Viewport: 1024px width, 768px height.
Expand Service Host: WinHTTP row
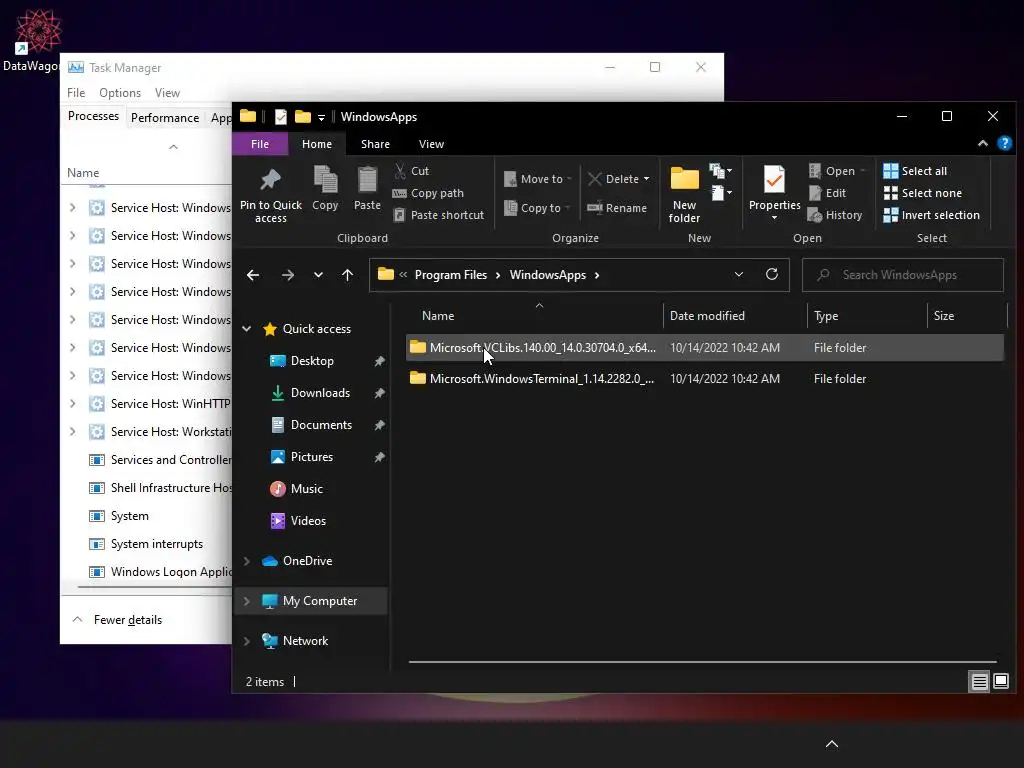coord(72,404)
